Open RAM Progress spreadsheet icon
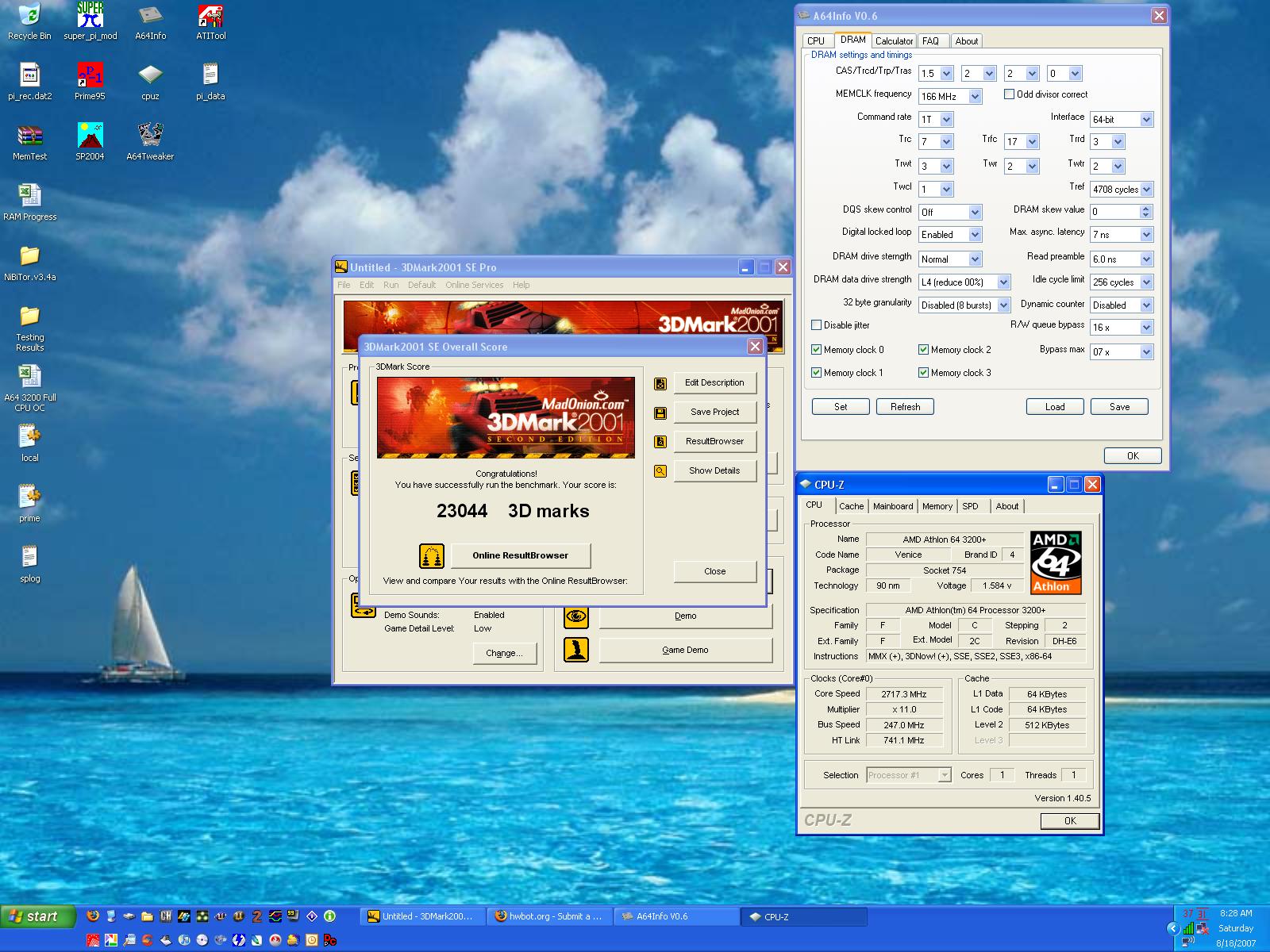Image resolution: width=1270 pixels, height=952 pixels. pyautogui.click(x=29, y=202)
